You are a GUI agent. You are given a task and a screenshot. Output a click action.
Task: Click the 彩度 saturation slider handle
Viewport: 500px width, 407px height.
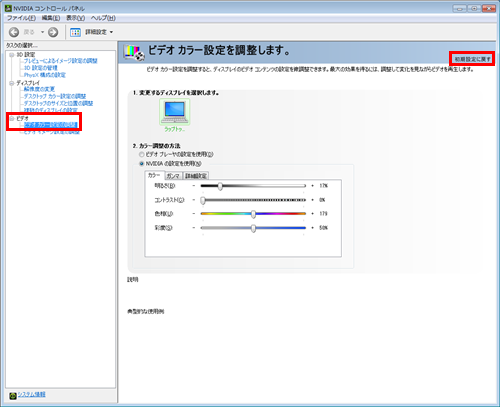(x=253, y=228)
